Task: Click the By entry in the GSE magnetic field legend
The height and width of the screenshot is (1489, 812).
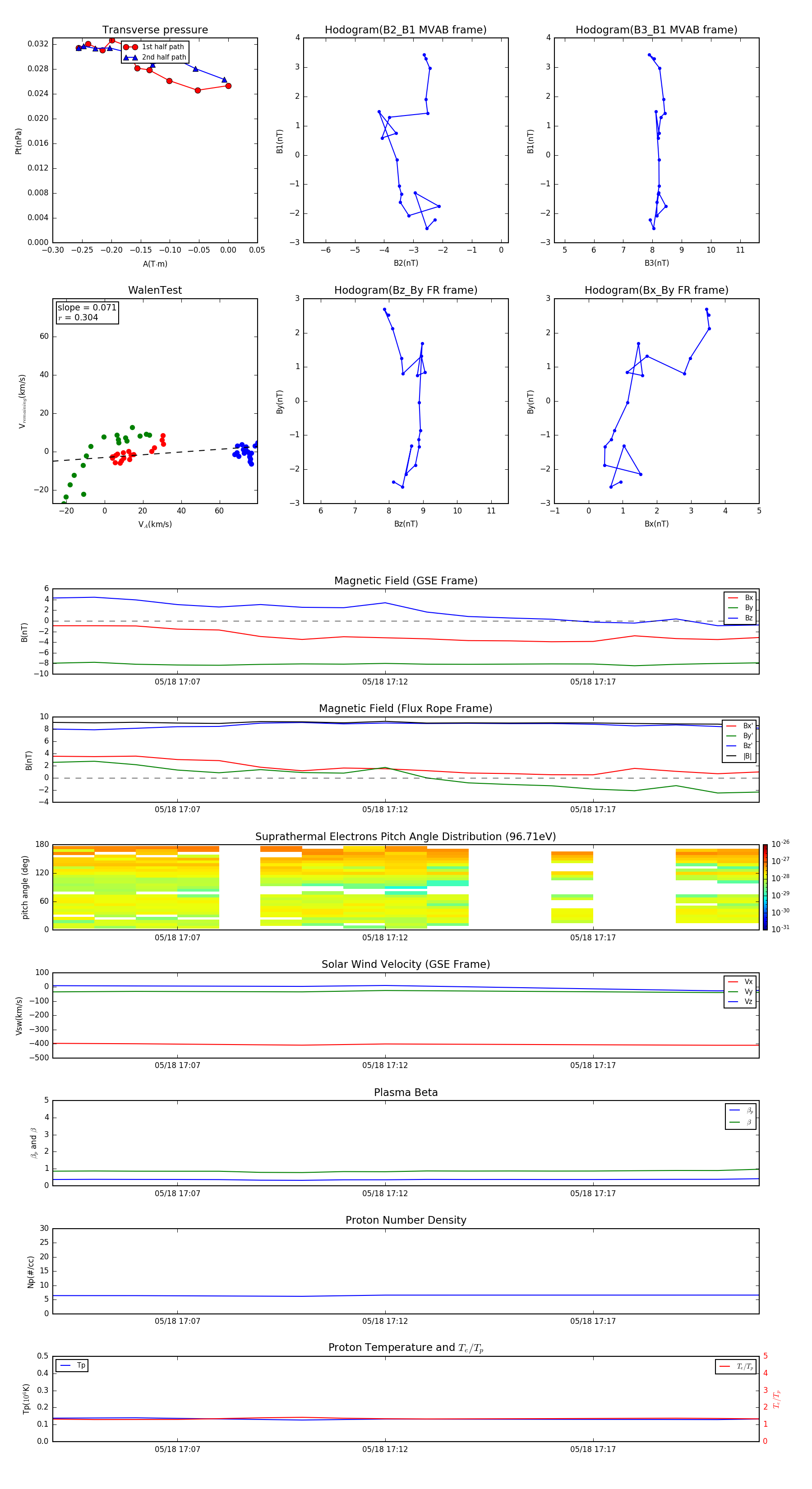Action: click(x=741, y=608)
